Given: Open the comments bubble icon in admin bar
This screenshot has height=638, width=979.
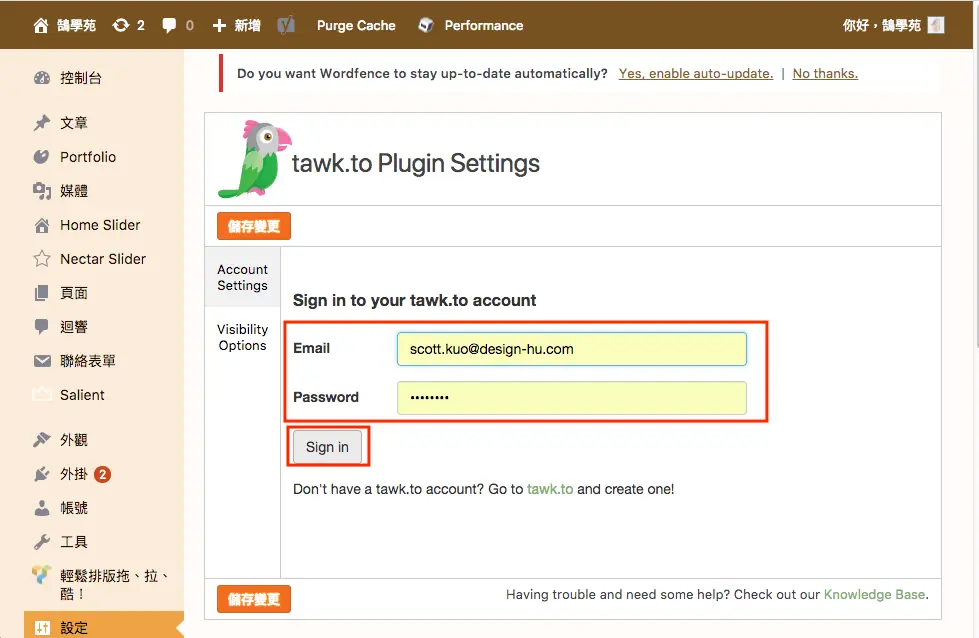Looking at the screenshot, I should (x=169, y=26).
